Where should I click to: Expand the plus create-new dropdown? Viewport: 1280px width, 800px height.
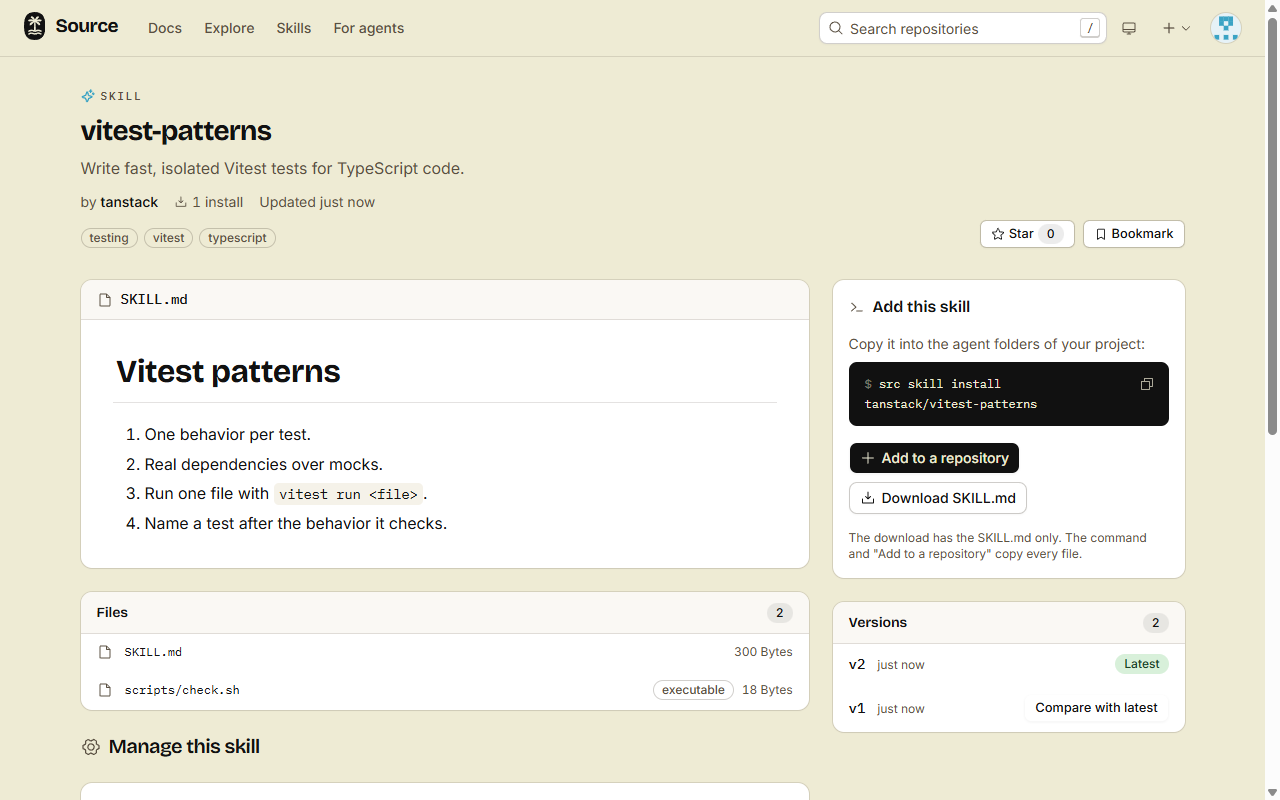1176,28
